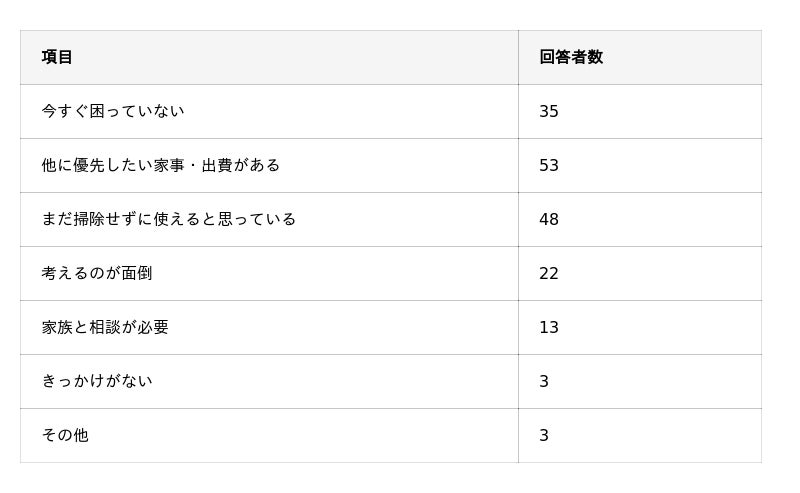Select the 今すぐ困っていない cell
Image resolution: width=800 pixels, height=493 pixels.
click(x=113, y=111)
